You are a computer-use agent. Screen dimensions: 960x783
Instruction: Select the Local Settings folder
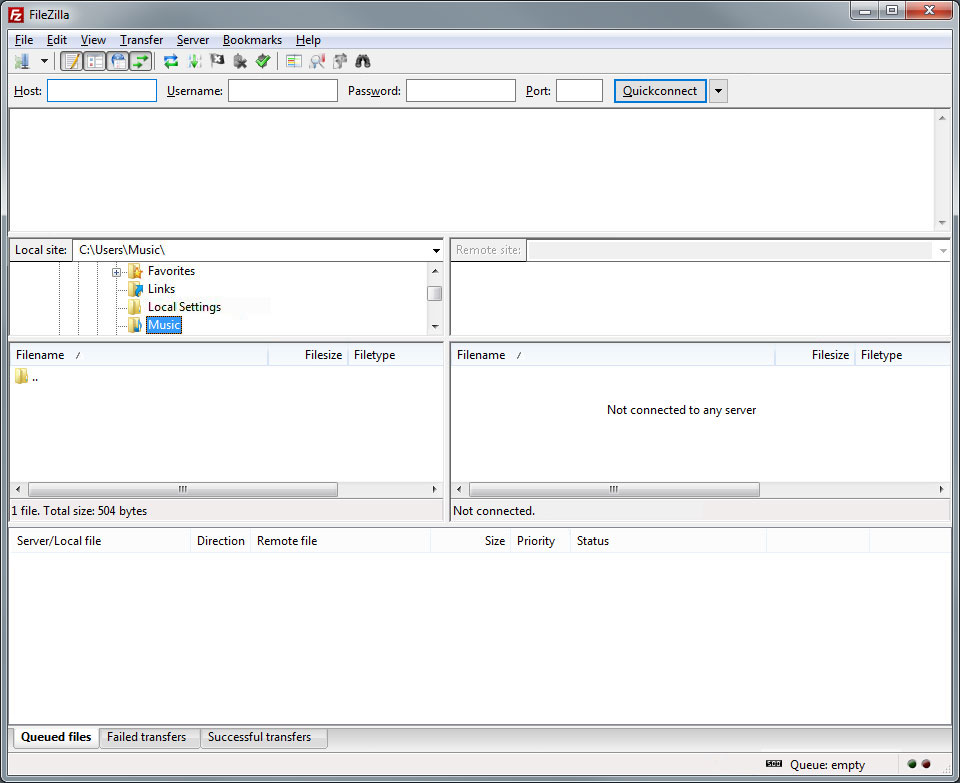tap(184, 307)
